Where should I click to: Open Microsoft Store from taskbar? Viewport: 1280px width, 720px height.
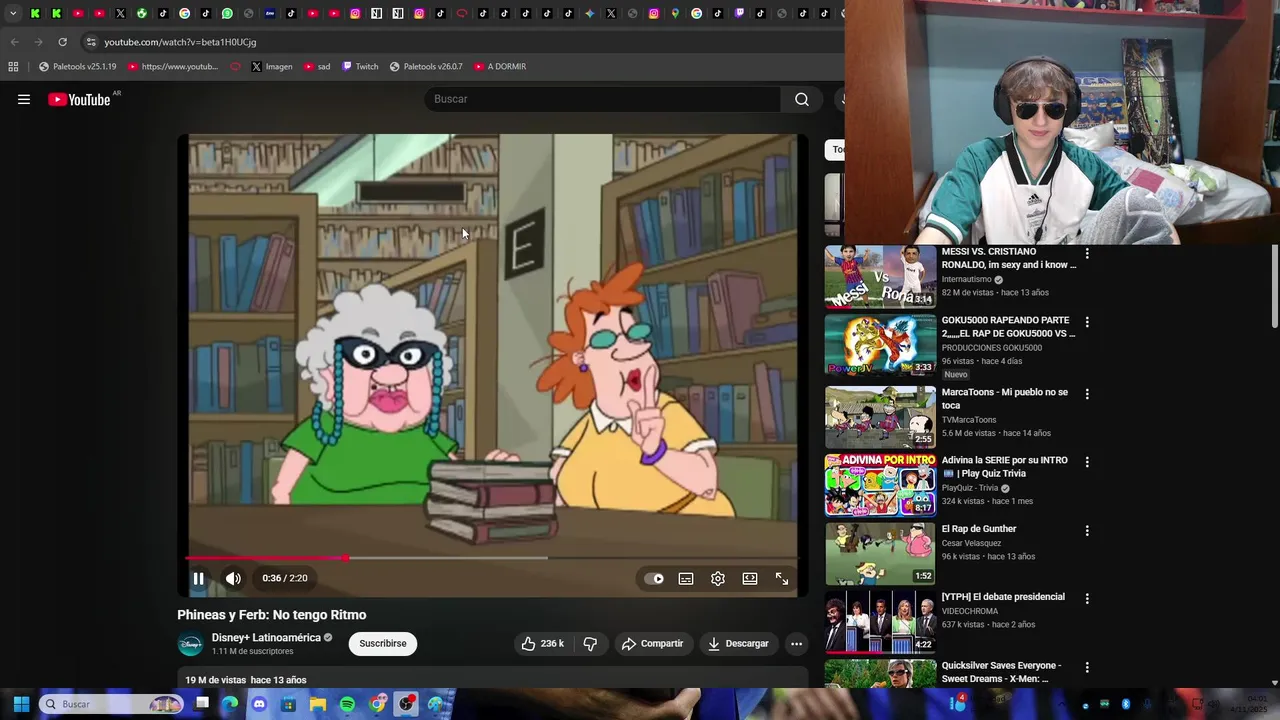coord(289,704)
